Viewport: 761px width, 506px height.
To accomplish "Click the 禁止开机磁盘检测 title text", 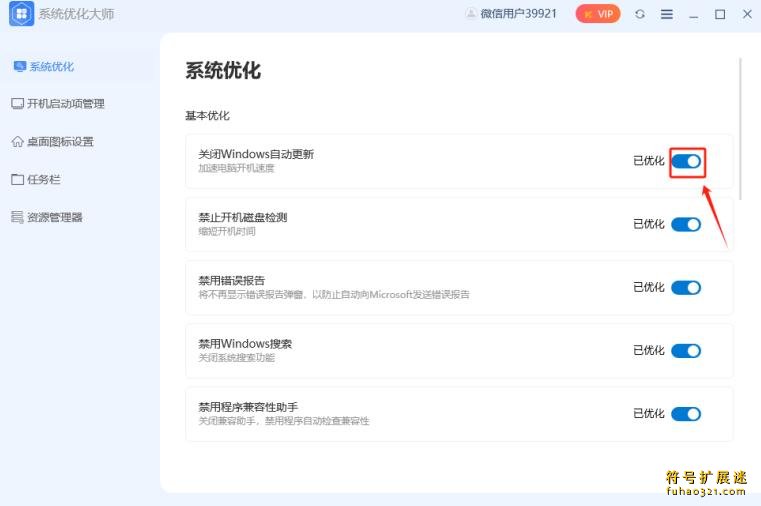I will click(x=243, y=217).
